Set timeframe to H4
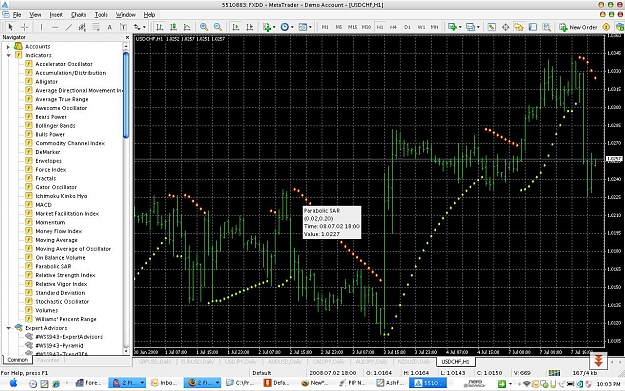625x391 pixels. pyautogui.click(x=393, y=27)
